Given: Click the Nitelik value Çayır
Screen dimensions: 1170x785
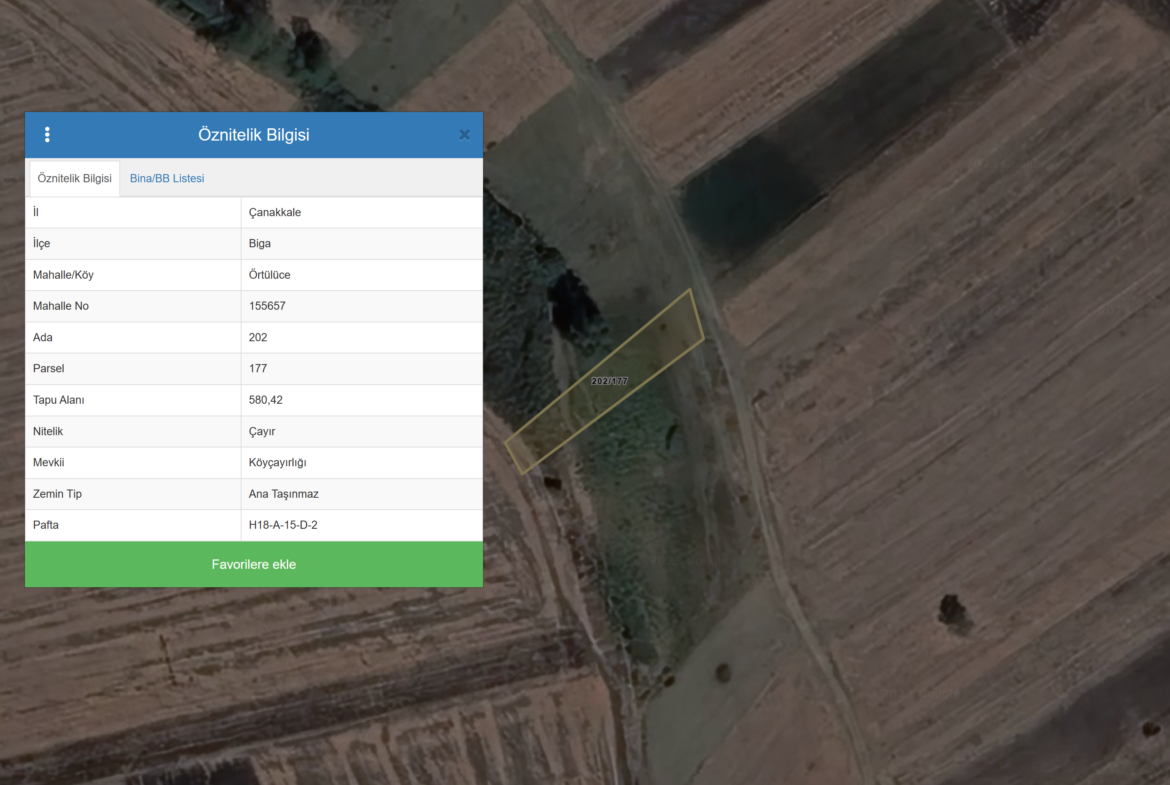Looking at the screenshot, I should tap(262, 431).
